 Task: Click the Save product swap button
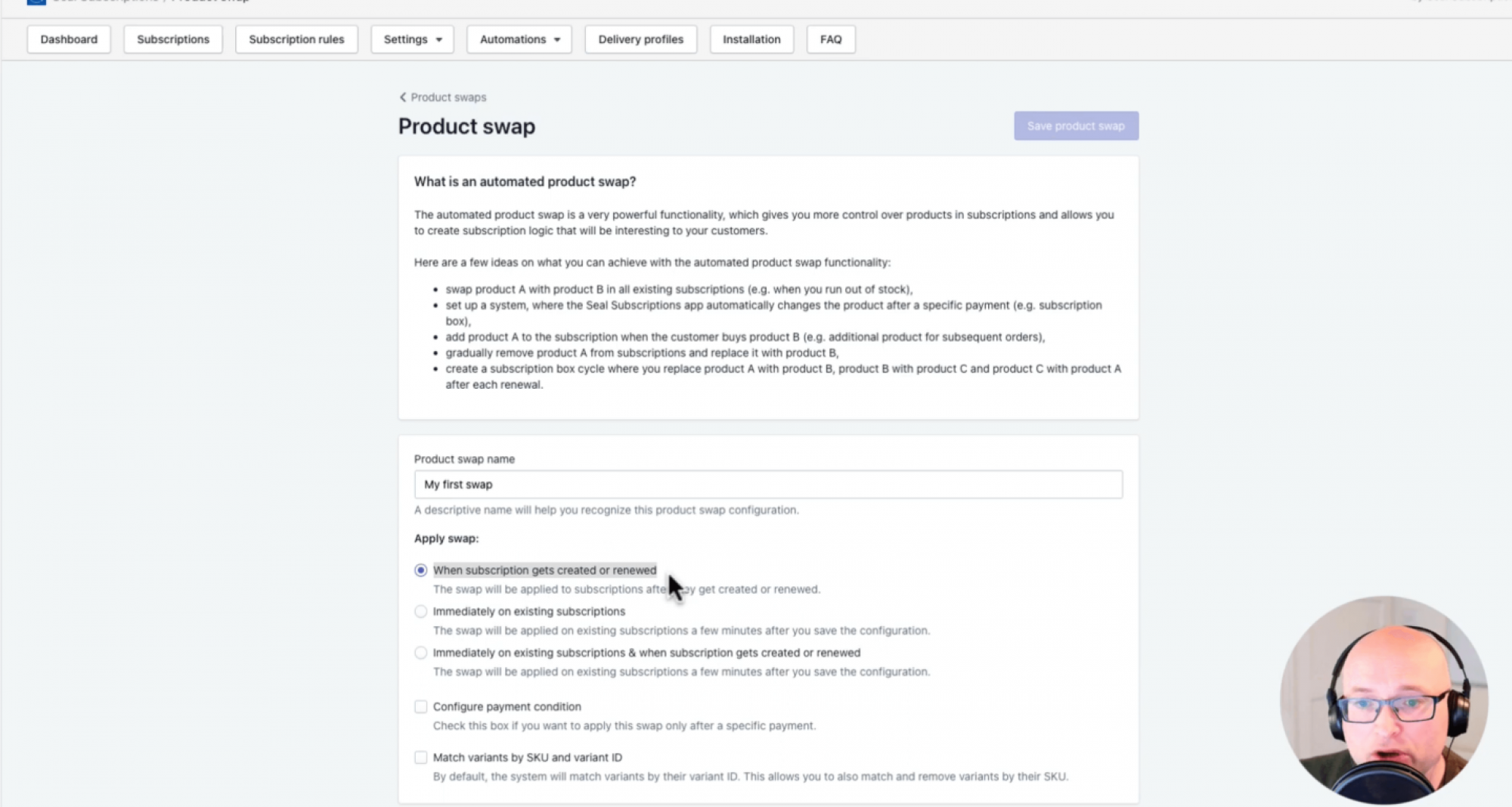pyautogui.click(x=1076, y=126)
